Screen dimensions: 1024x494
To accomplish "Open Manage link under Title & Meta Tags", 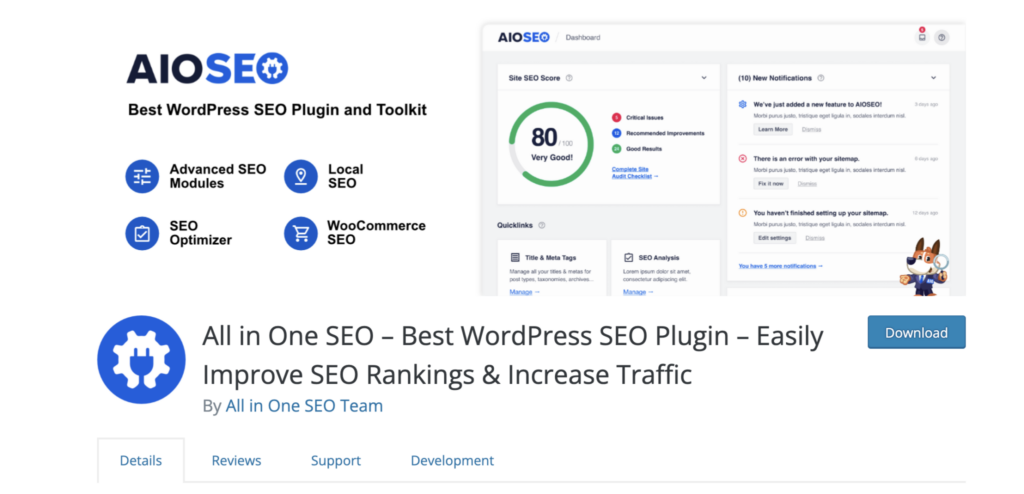I will click(524, 292).
